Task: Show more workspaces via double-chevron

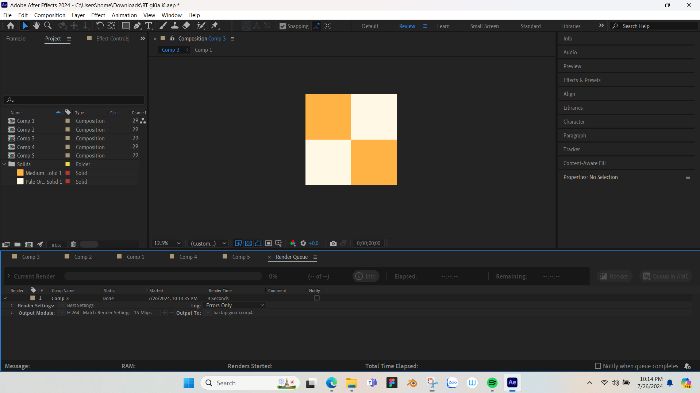Action: [x=601, y=26]
